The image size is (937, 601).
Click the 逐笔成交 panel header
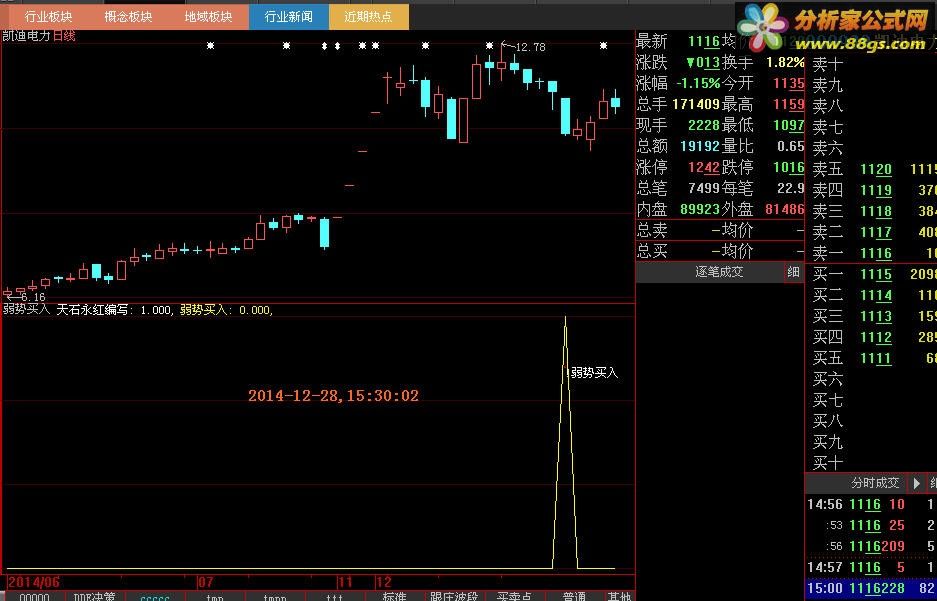(x=719, y=272)
